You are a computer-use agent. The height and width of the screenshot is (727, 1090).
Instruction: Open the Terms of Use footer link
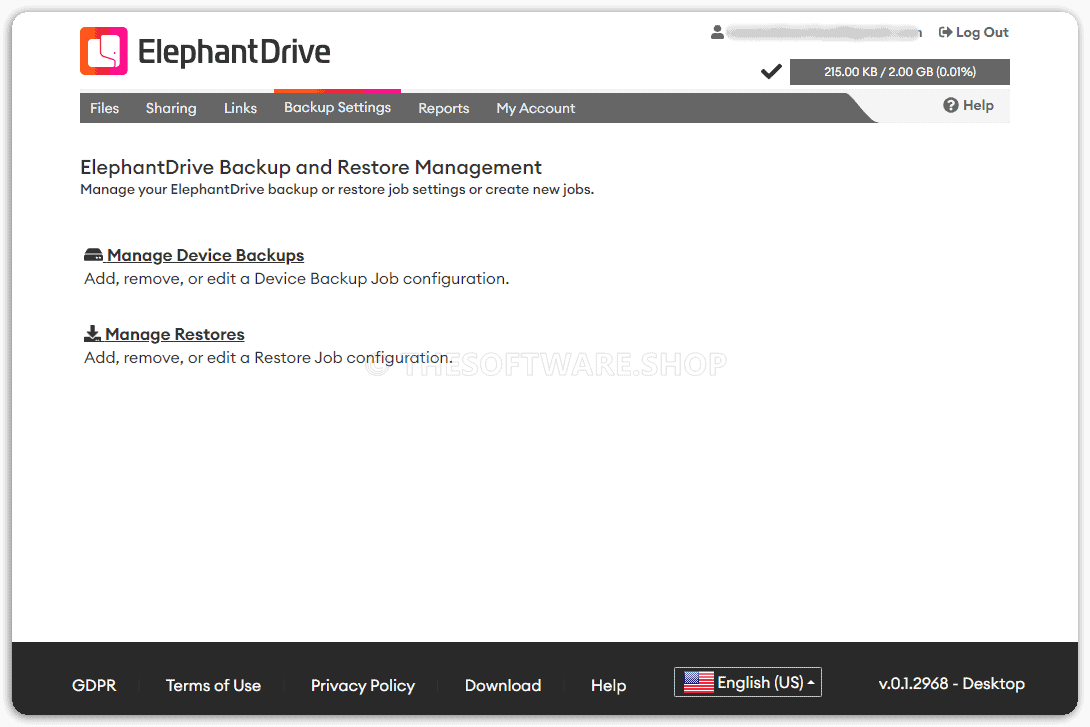213,685
